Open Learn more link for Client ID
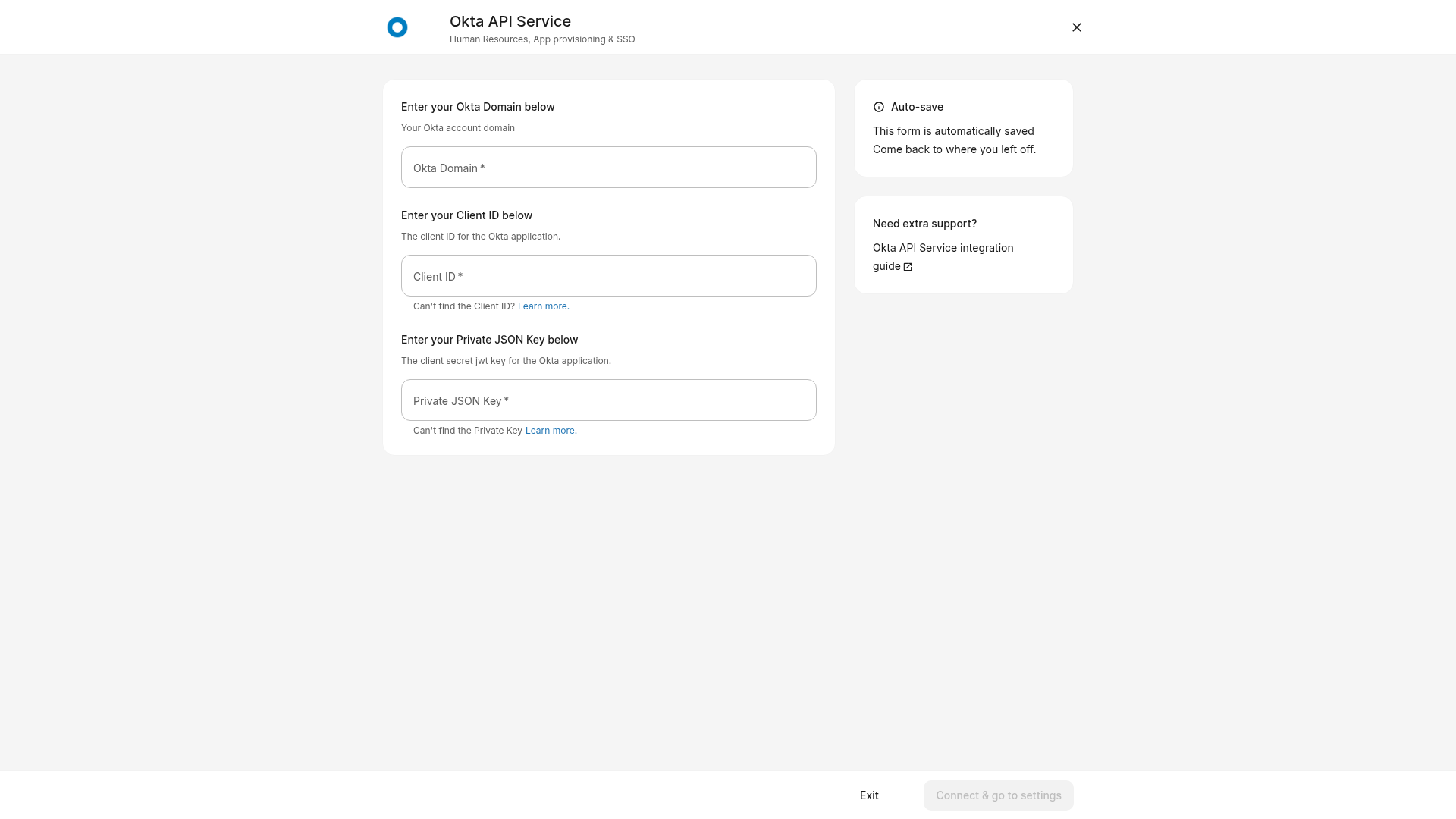This screenshot has width=1456, height=819. click(x=543, y=306)
